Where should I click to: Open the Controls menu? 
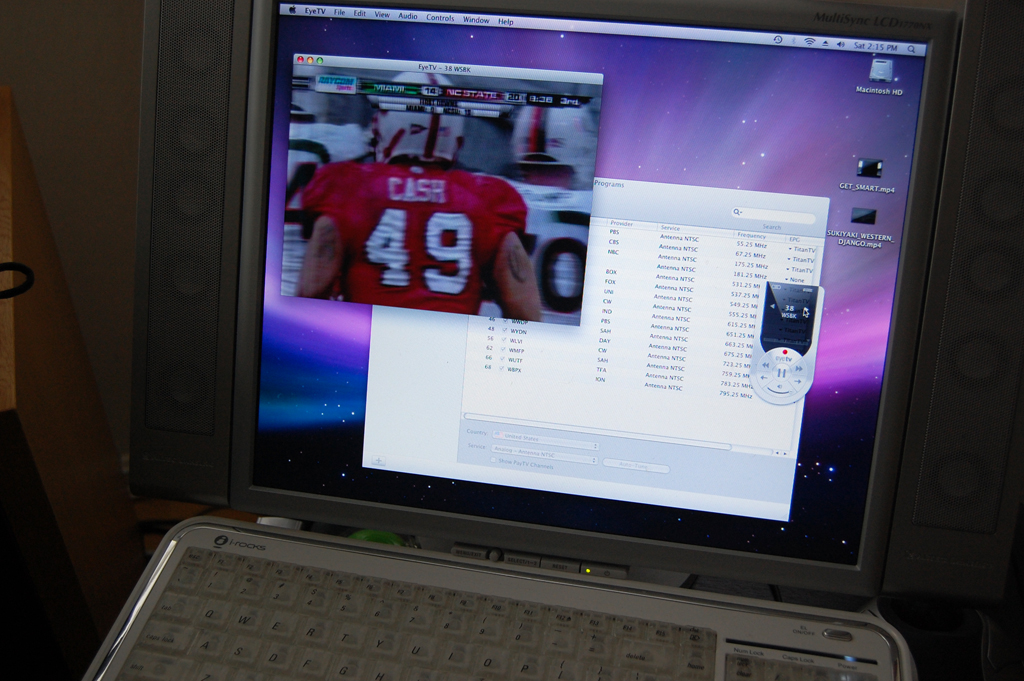(x=440, y=18)
